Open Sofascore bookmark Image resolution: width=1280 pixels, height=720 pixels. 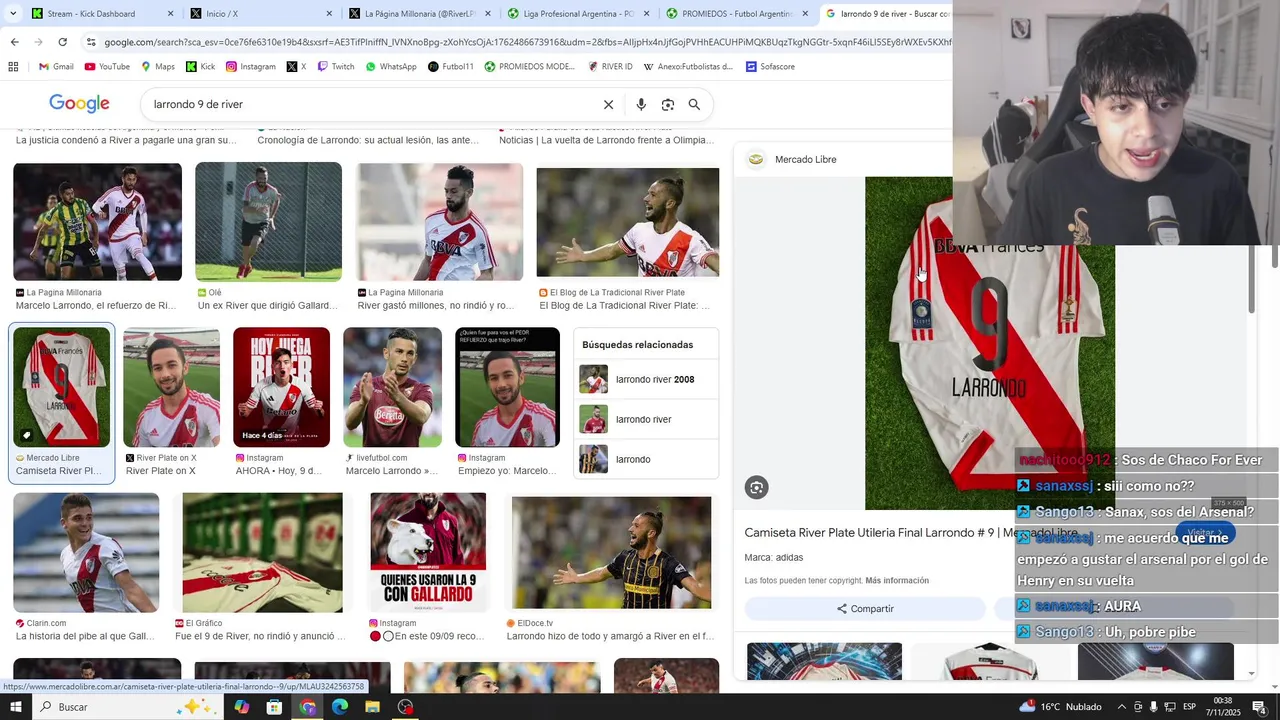click(x=770, y=67)
